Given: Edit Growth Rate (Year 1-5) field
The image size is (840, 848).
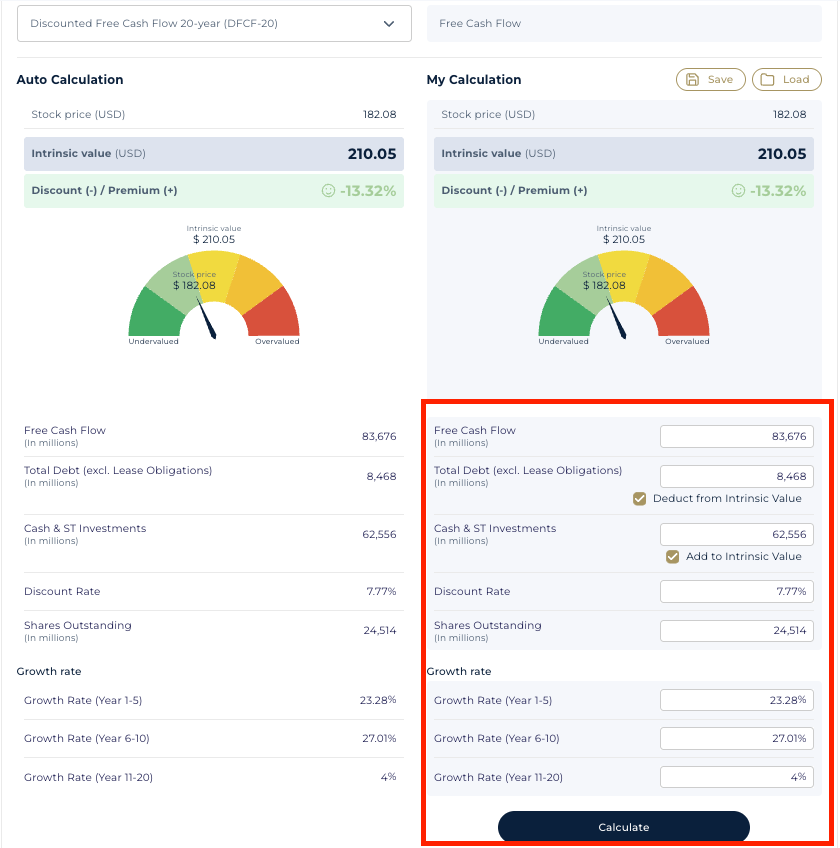Looking at the screenshot, I should pyautogui.click(x=736, y=700).
